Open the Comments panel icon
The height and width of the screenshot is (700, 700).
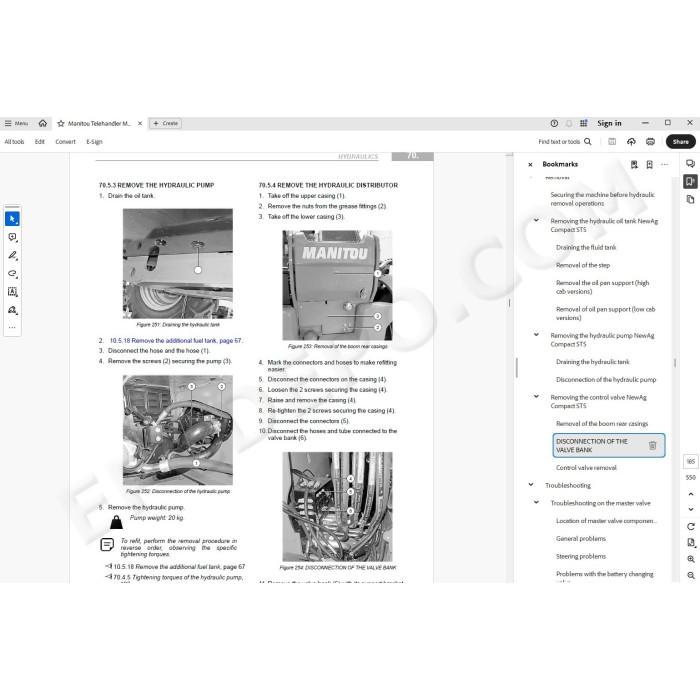coord(690,163)
